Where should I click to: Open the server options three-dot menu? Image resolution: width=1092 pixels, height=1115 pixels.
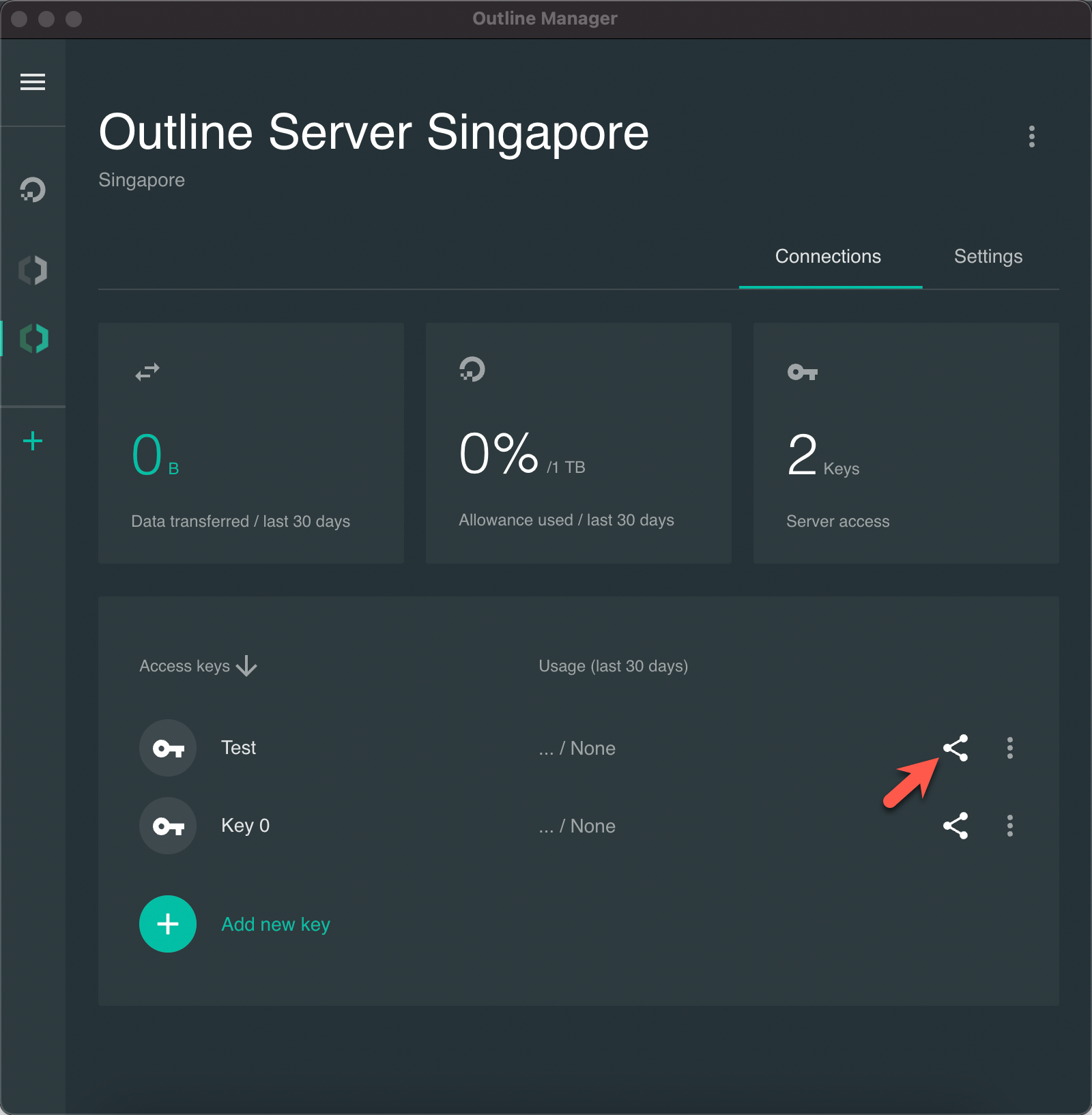[x=1032, y=137]
